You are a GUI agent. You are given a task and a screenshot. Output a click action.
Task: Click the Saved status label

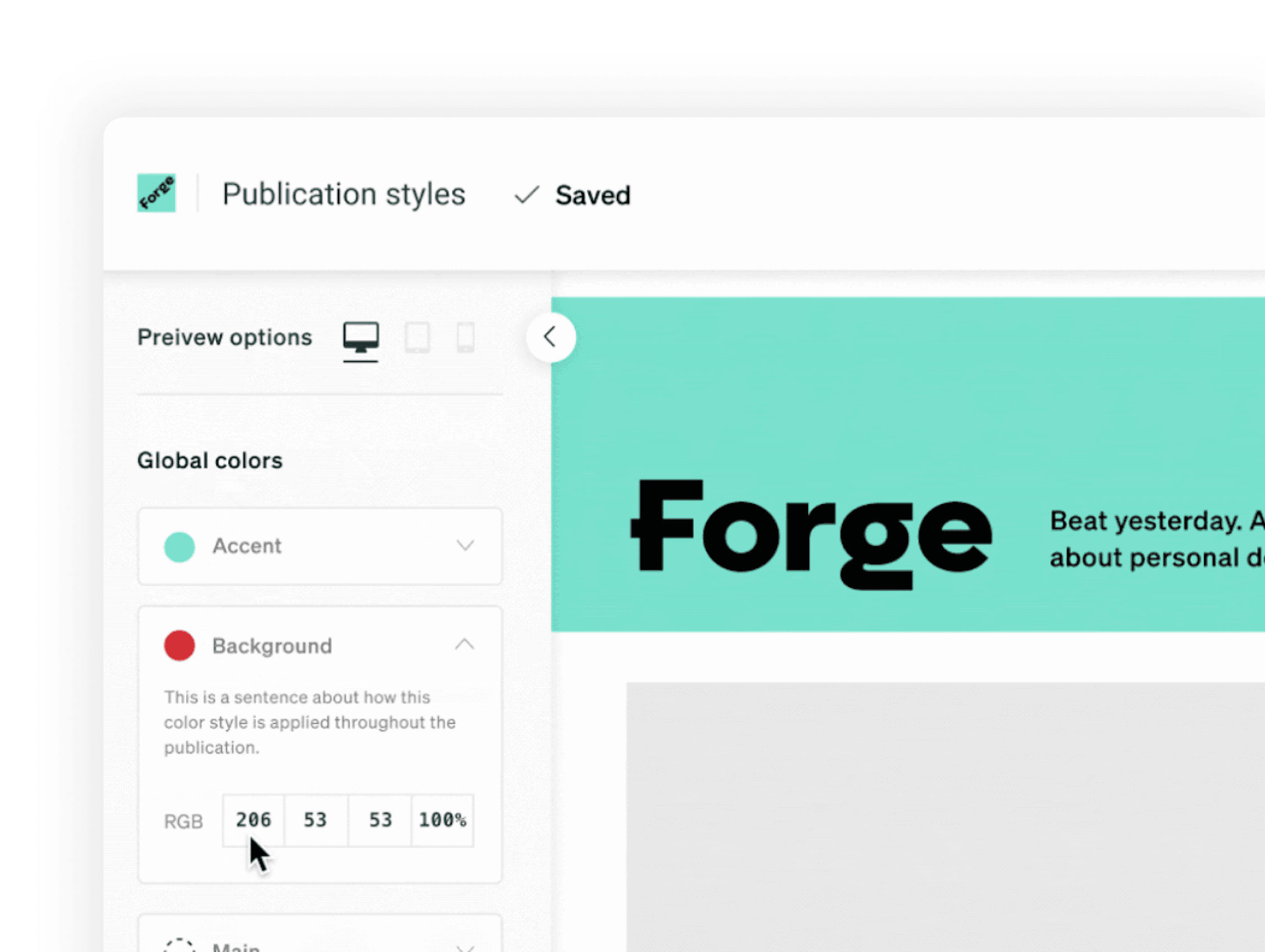coord(592,195)
